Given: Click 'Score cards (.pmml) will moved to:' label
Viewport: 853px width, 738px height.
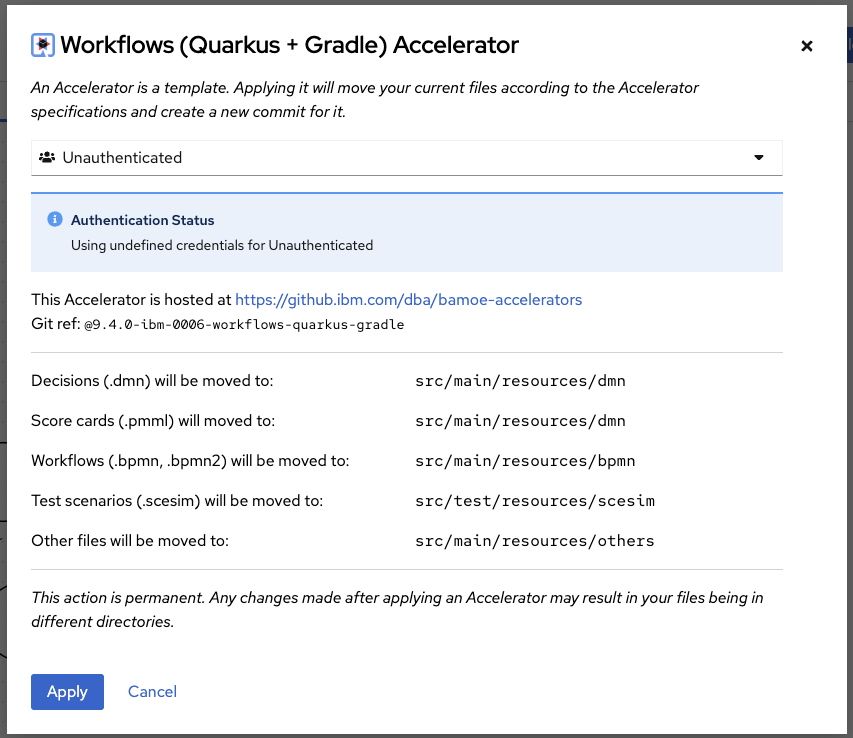Looking at the screenshot, I should (153, 421).
